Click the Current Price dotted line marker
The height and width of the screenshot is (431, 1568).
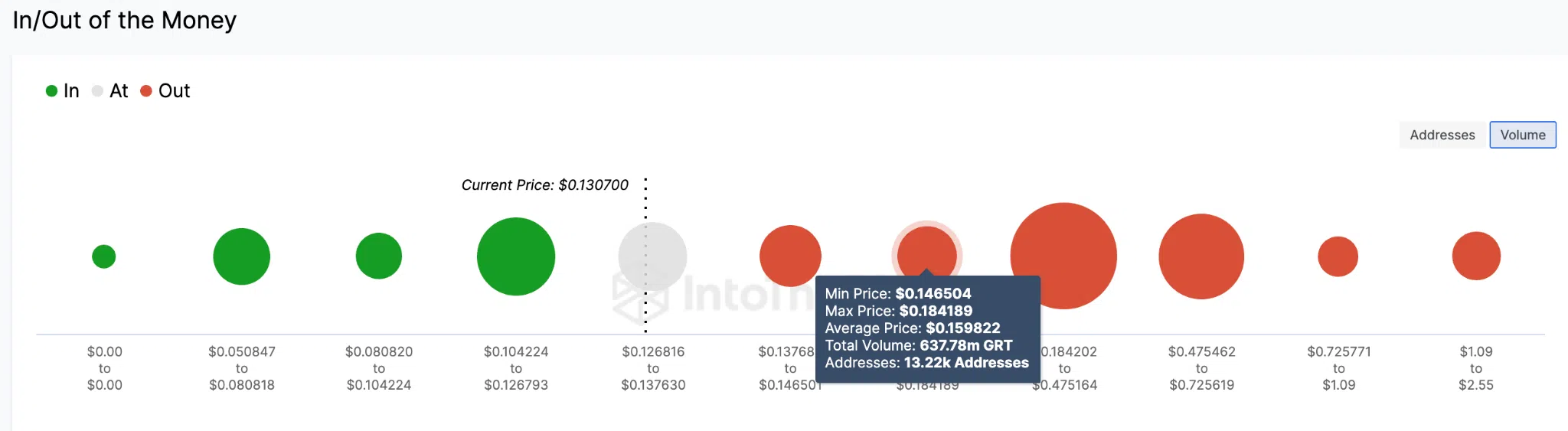coord(645,255)
